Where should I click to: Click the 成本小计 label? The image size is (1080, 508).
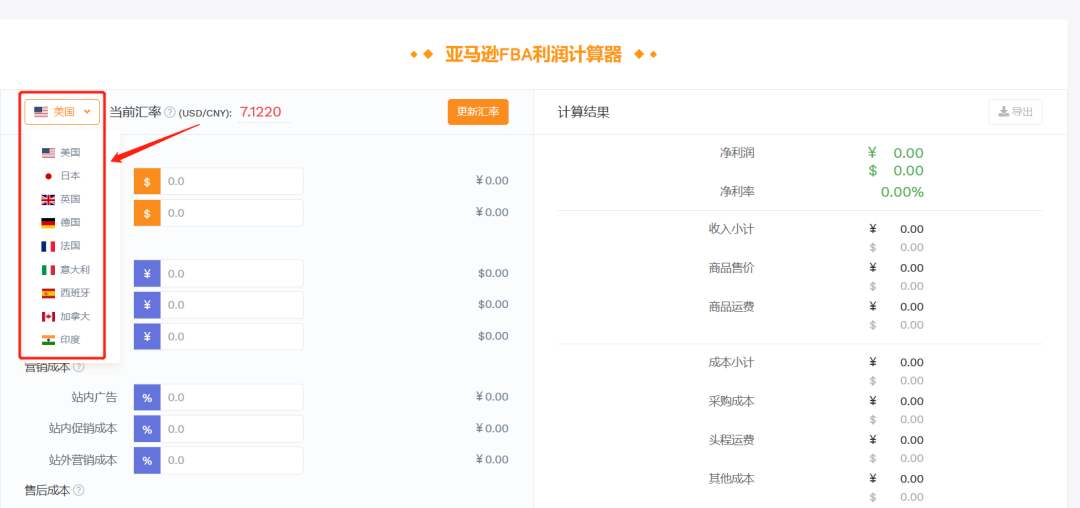click(x=731, y=362)
